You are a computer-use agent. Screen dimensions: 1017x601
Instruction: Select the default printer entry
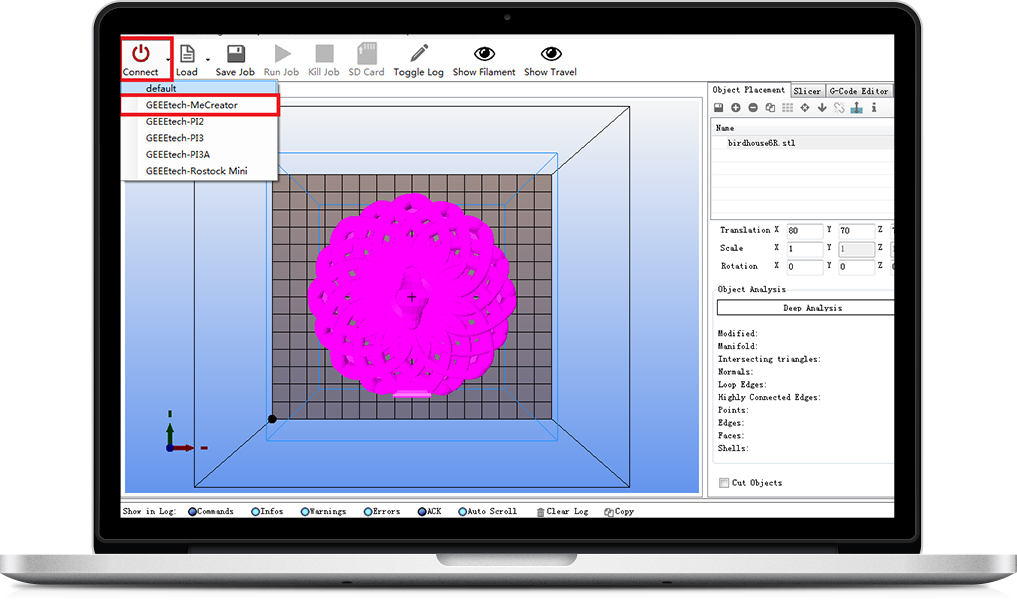pyautogui.click(x=200, y=88)
